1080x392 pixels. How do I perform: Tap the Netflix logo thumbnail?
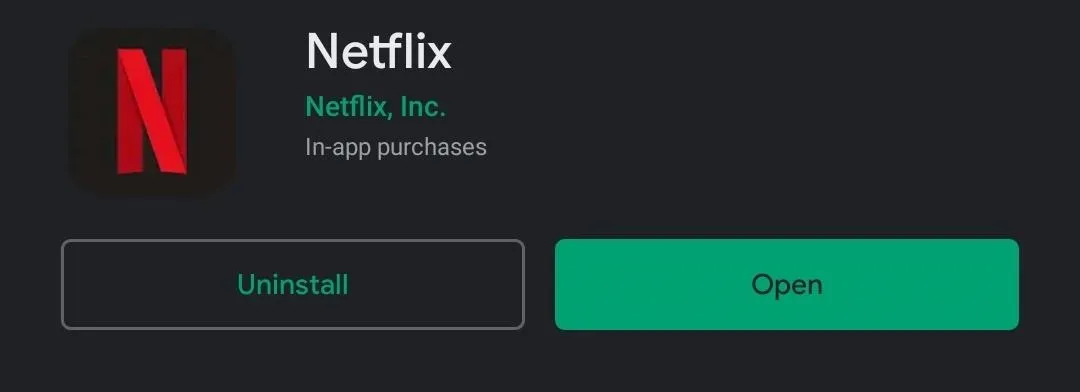(152, 111)
